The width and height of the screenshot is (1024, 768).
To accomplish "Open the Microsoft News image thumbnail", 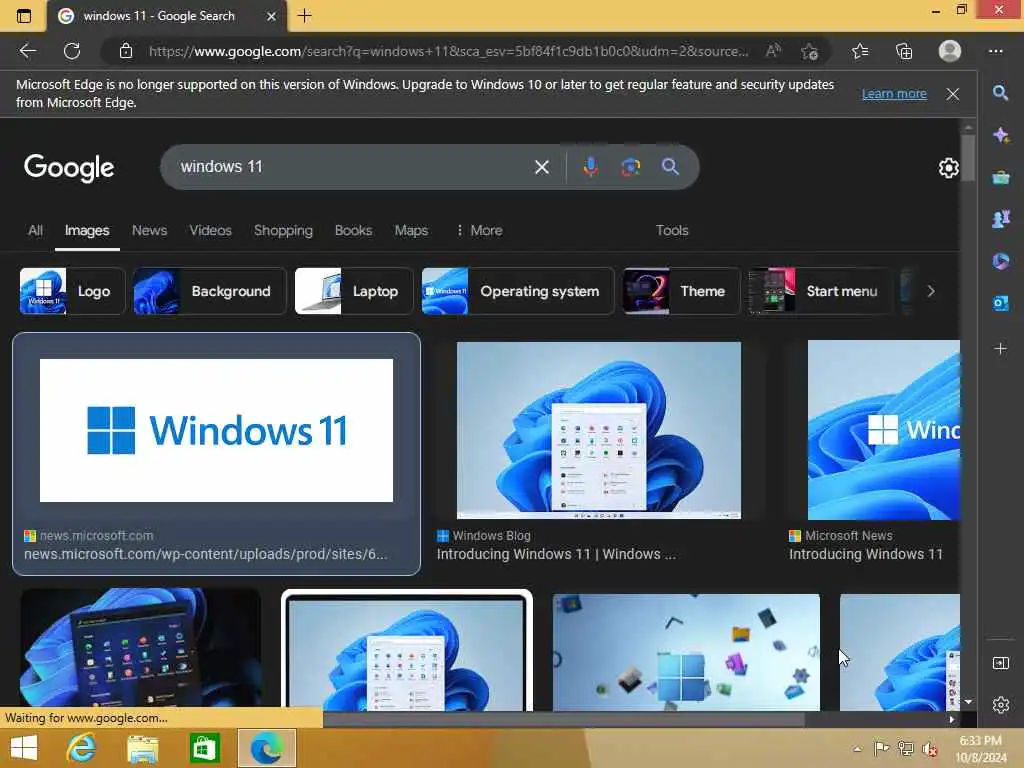I will pos(884,430).
